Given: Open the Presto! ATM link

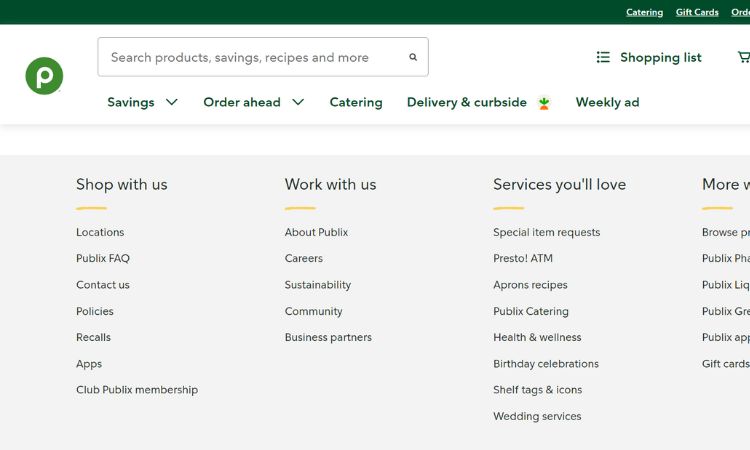Looking at the screenshot, I should 523,258.
